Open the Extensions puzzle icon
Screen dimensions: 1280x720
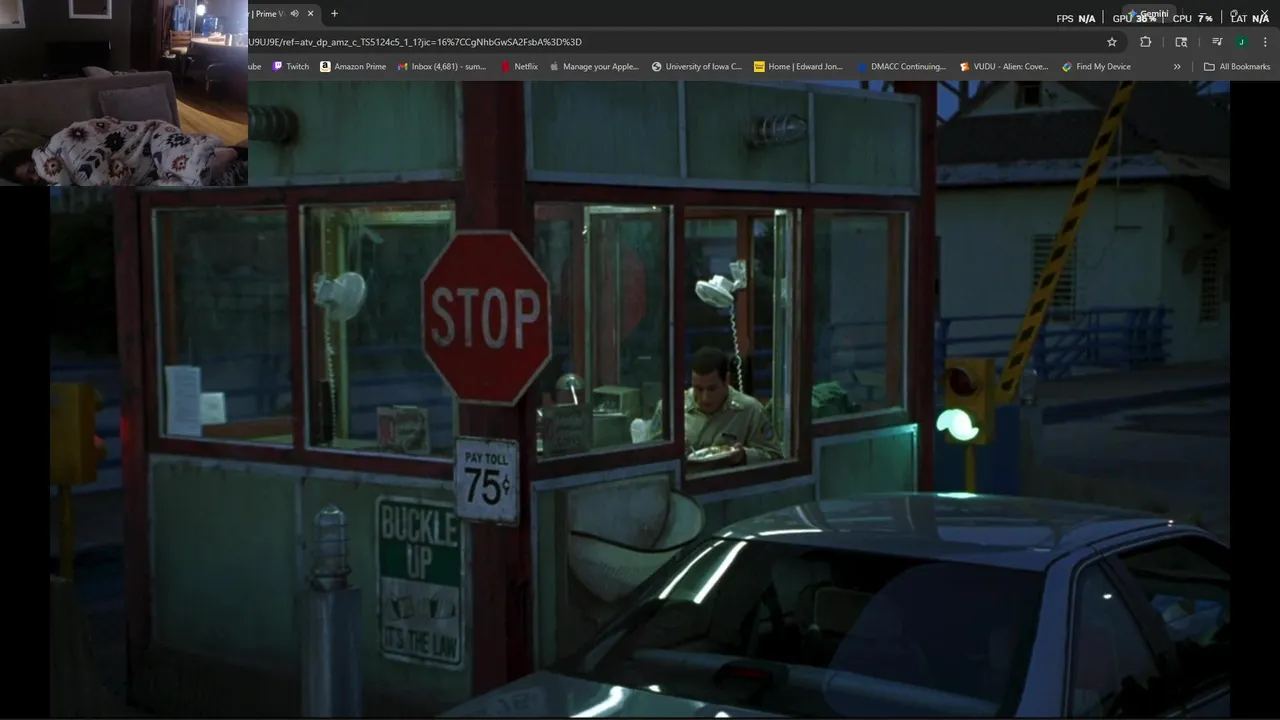[x=1146, y=42]
